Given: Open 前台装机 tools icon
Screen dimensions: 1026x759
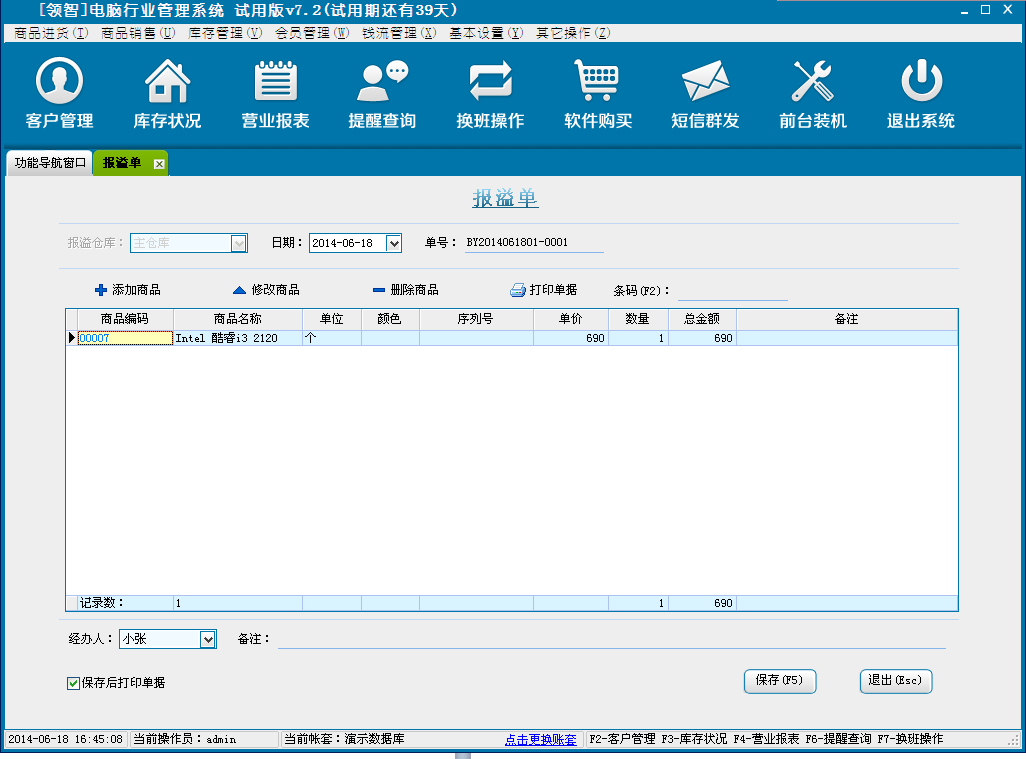Looking at the screenshot, I should pyautogui.click(x=812, y=82).
